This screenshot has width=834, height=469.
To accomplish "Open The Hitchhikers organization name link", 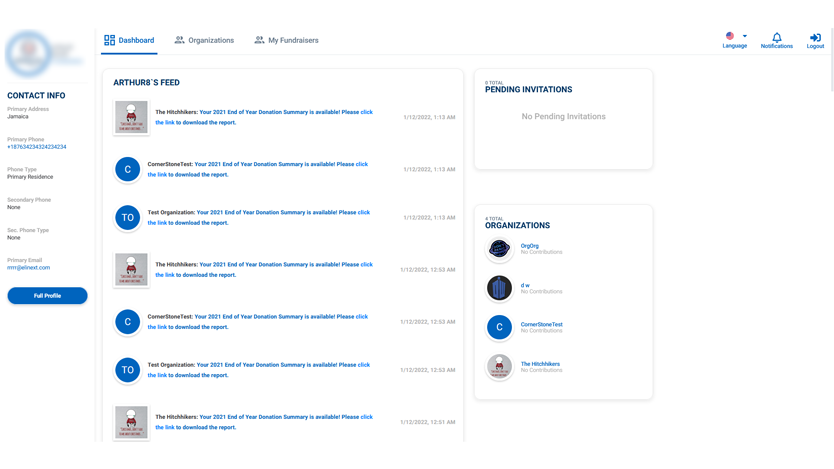I will click(540, 364).
